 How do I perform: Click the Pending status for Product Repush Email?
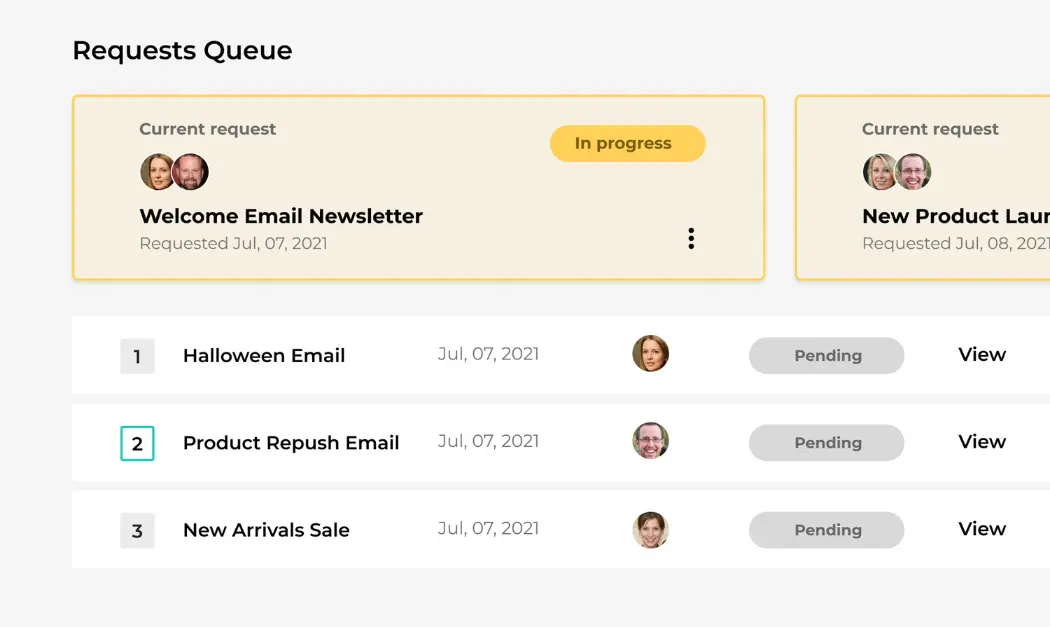point(826,443)
